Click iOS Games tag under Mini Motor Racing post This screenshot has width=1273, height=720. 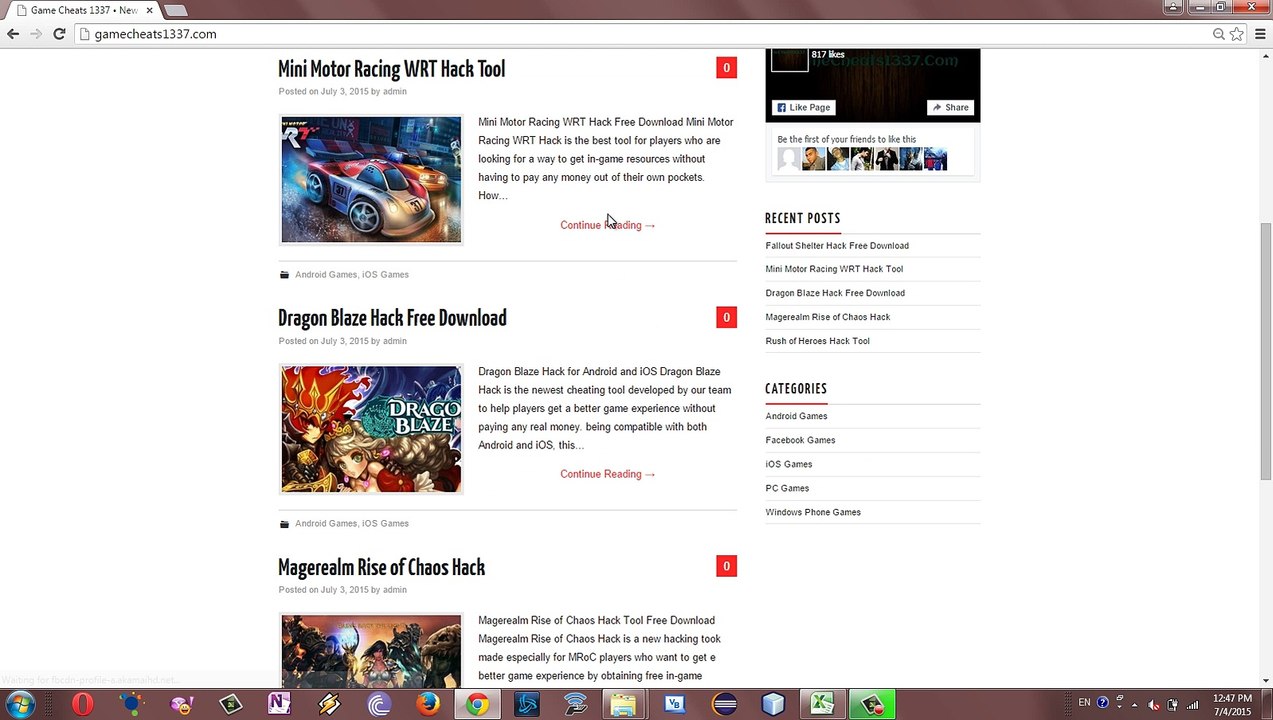pos(385,274)
